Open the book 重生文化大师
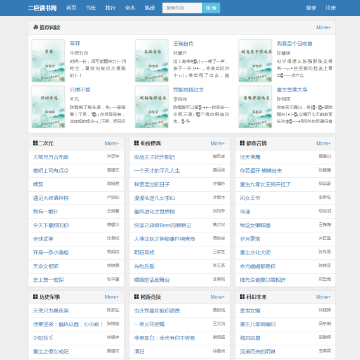360x360 pixels. point(255,253)
